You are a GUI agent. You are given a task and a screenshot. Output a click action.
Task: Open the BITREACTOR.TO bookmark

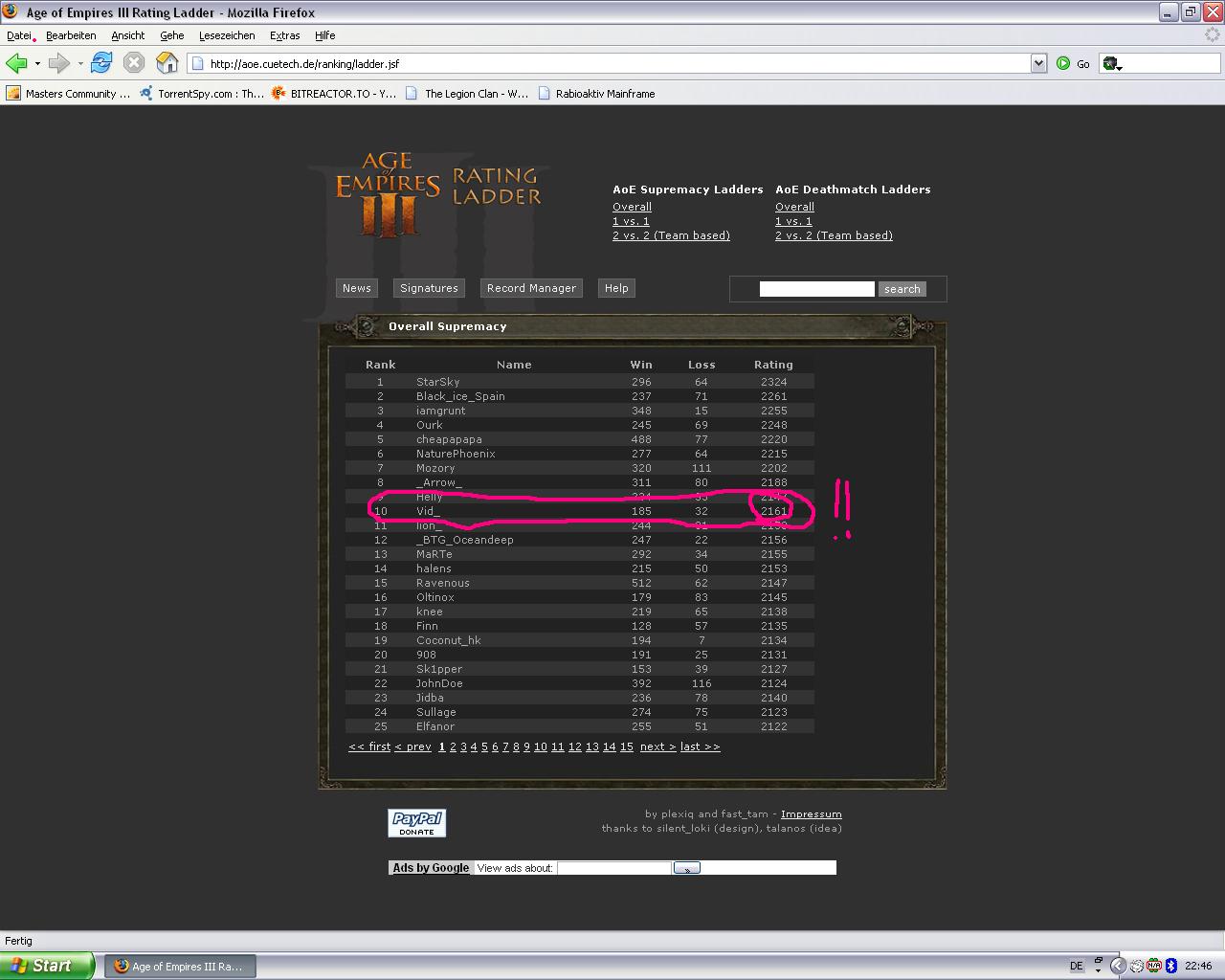tap(334, 94)
